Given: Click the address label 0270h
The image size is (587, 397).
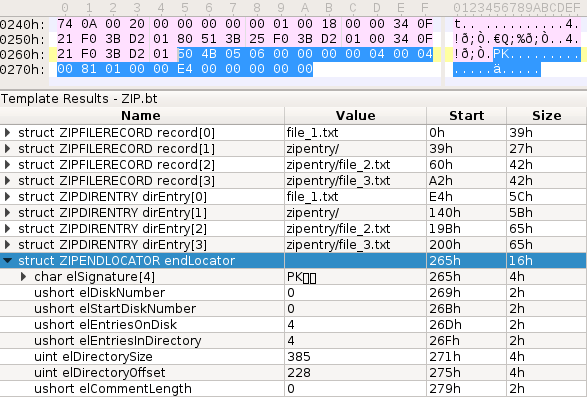Looking at the screenshot, I should (22, 69).
